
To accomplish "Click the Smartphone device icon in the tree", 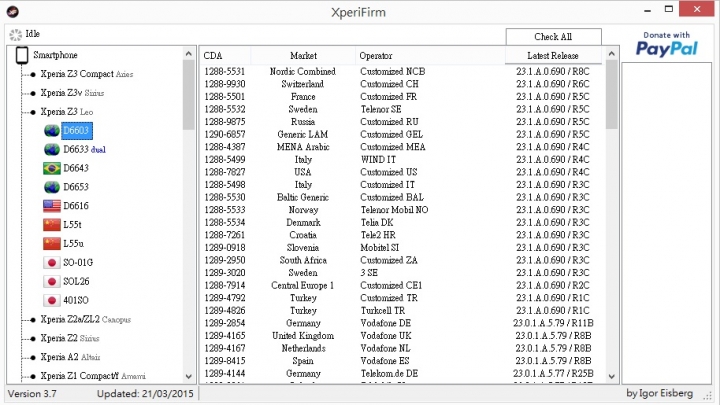I will pos(22,55).
